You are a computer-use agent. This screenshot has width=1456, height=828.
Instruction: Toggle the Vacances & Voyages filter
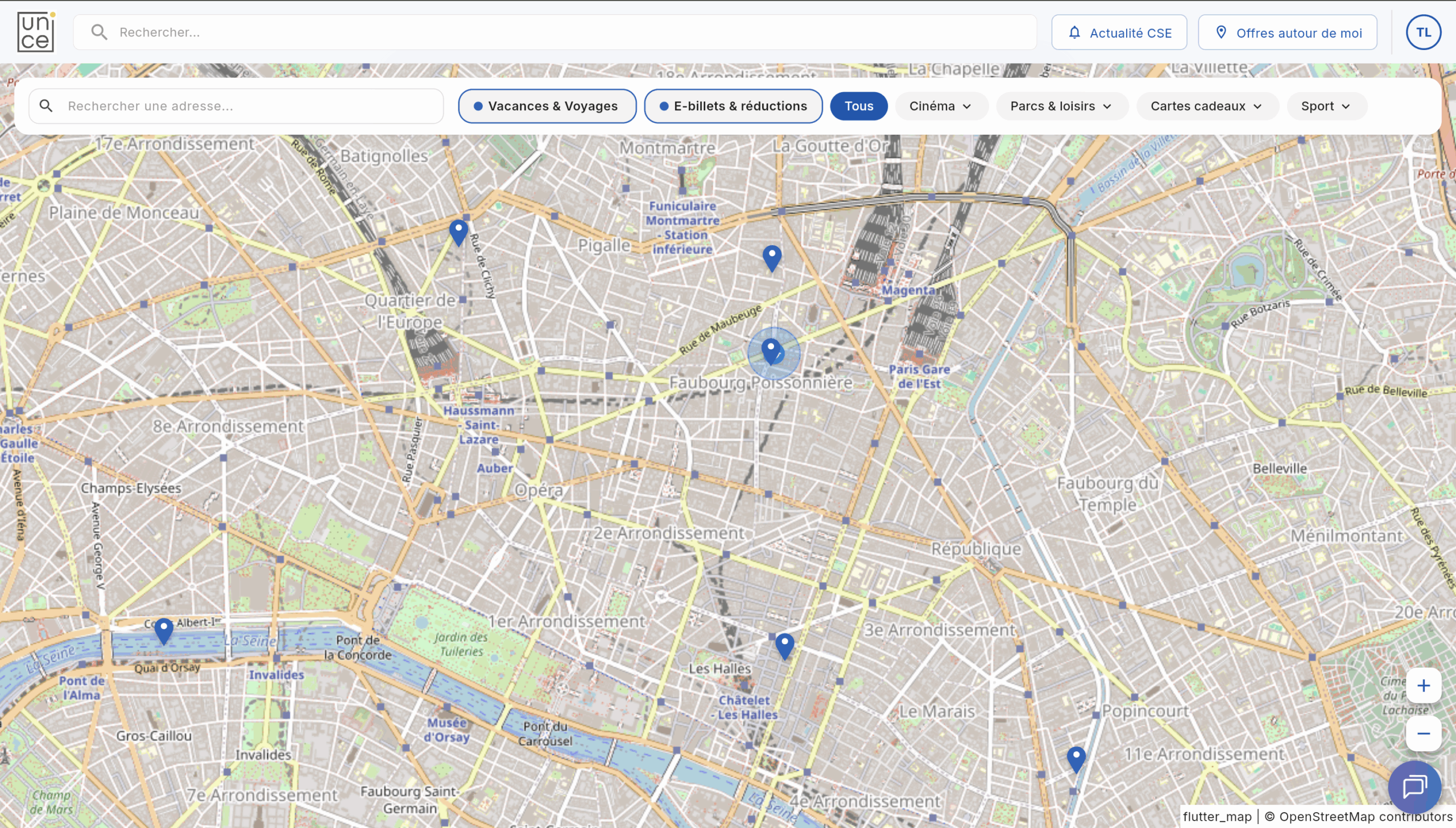[547, 106]
